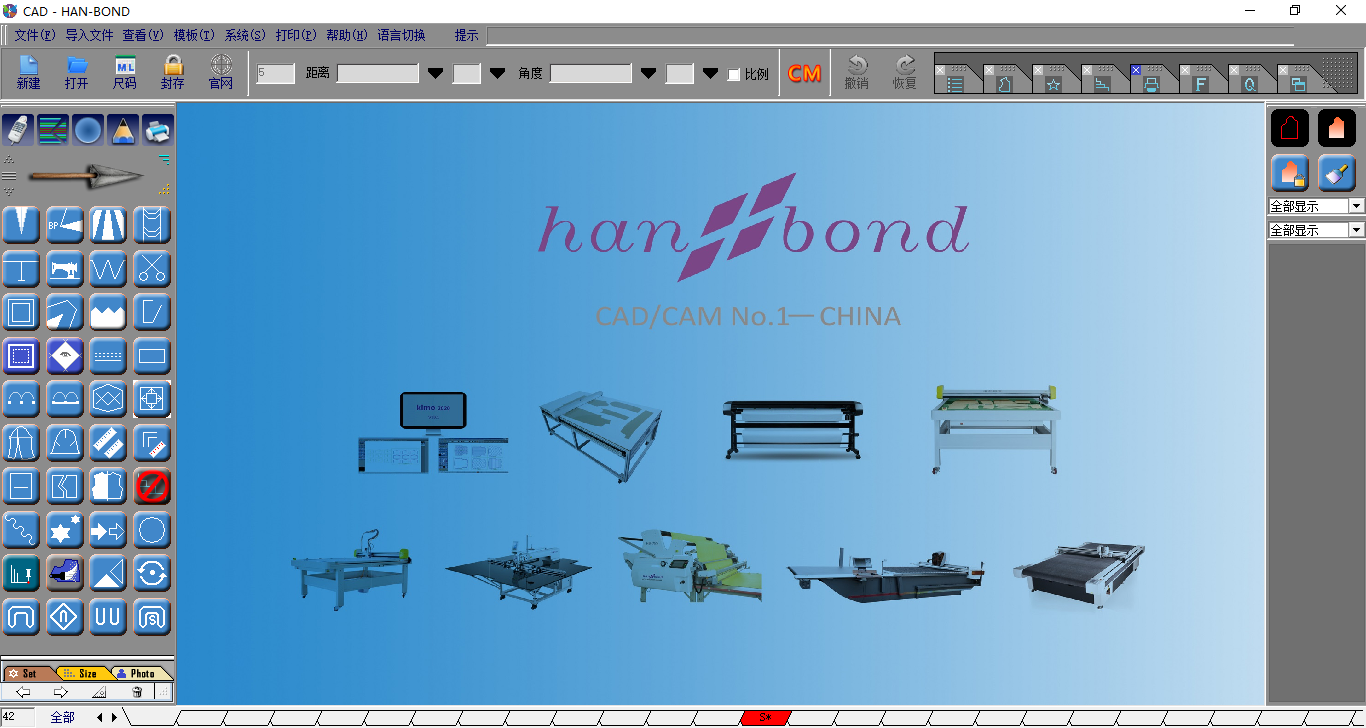Toggle the X box above the F tab
Image resolution: width=1366 pixels, height=728 pixels.
(1185, 70)
